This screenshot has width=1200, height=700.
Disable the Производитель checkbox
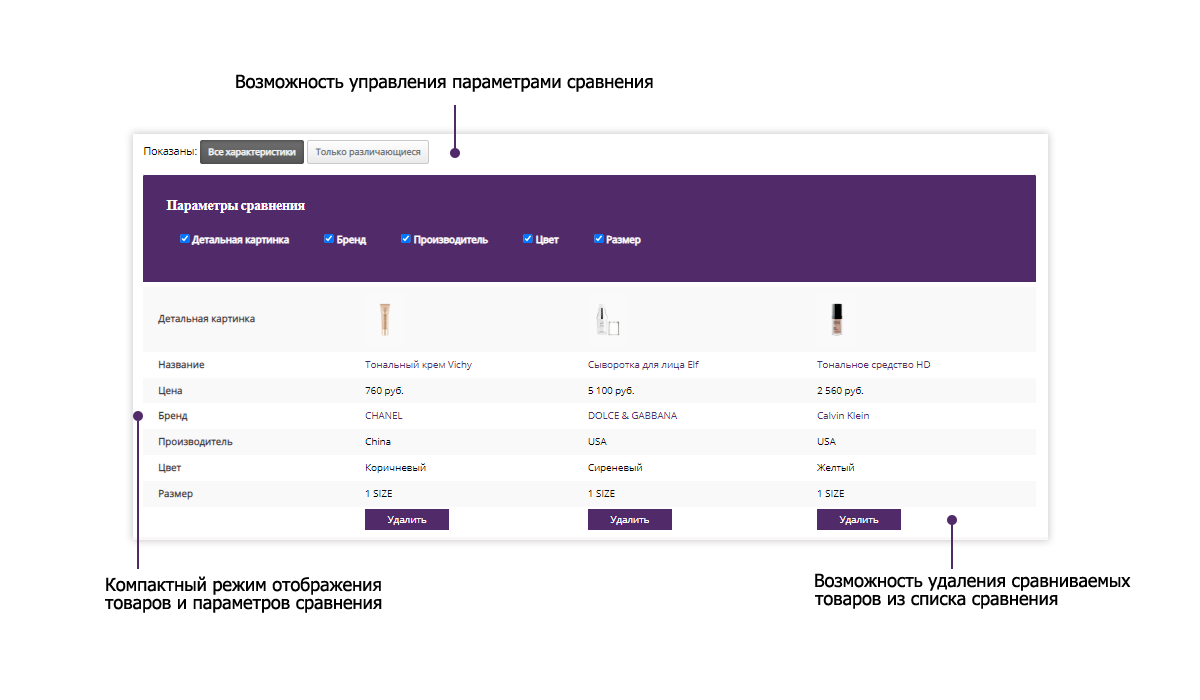tap(406, 239)
